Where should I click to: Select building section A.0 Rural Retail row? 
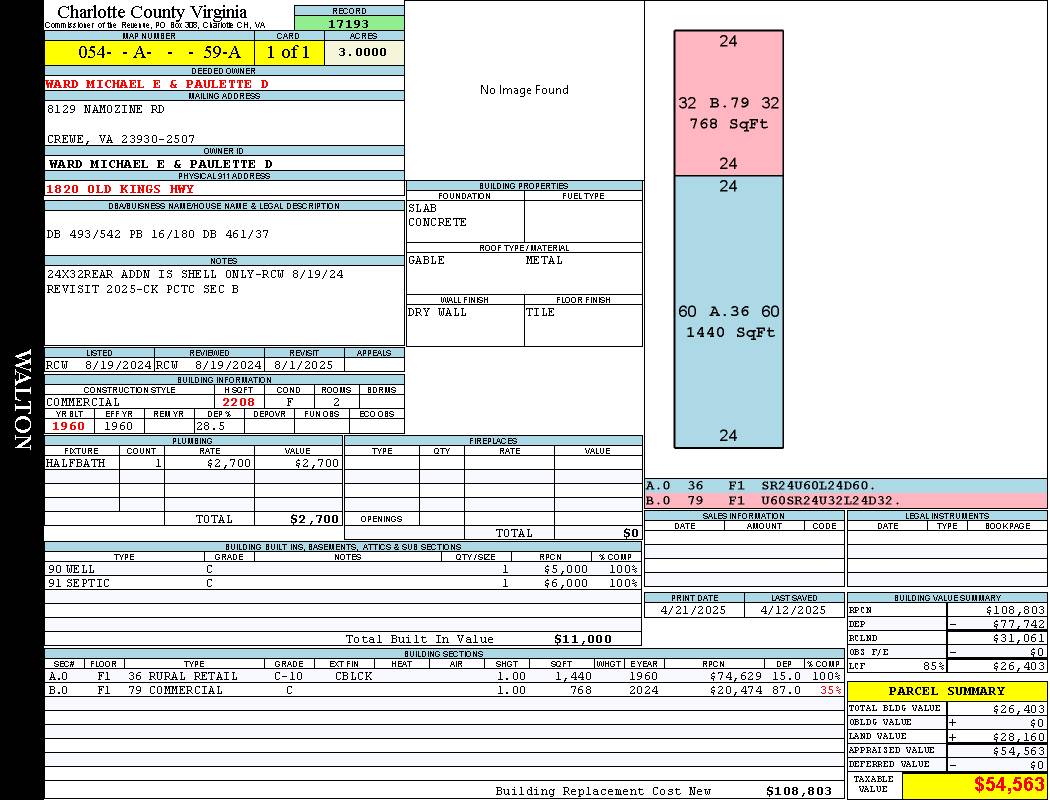point(444,676)
